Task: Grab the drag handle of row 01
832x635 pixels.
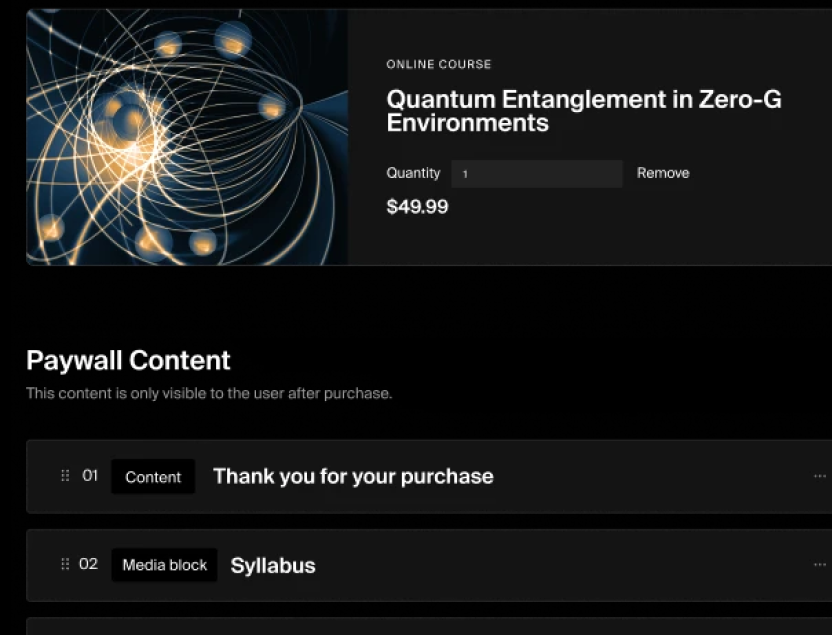Action: coord(65,476)
